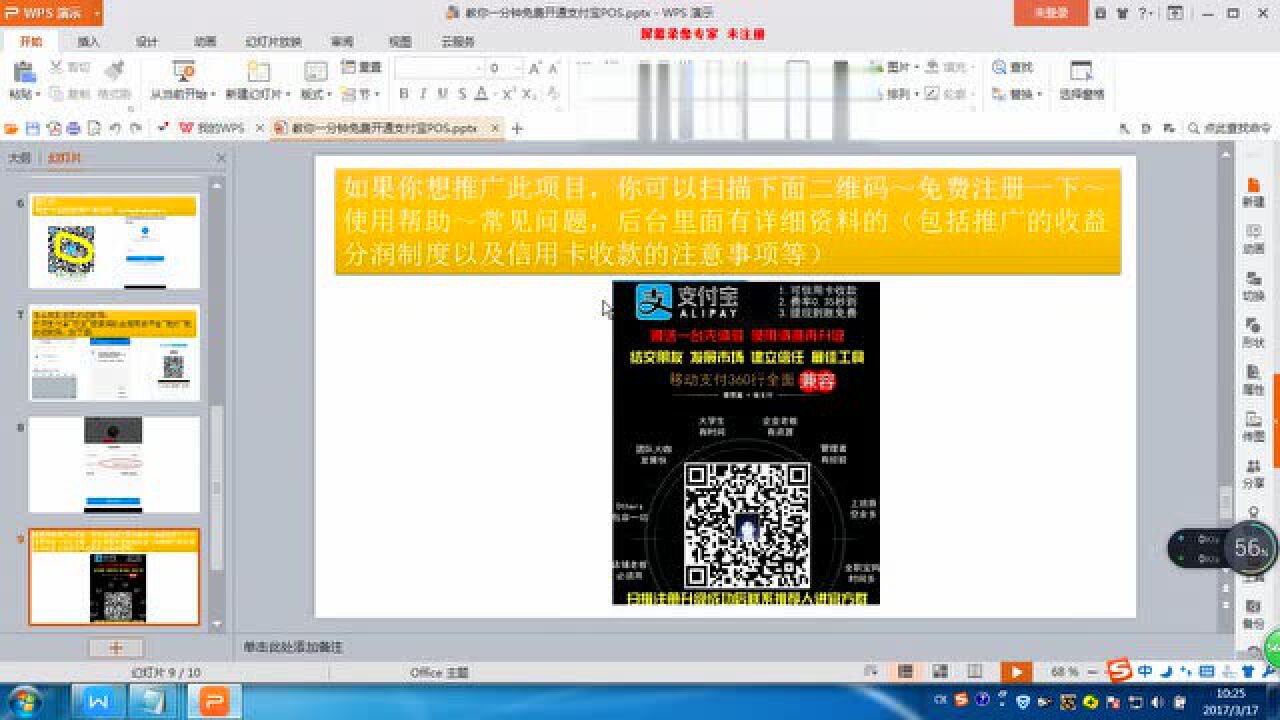
Task: Open the 选择窗格 selection pane
Action: [x=1081, y=80]
